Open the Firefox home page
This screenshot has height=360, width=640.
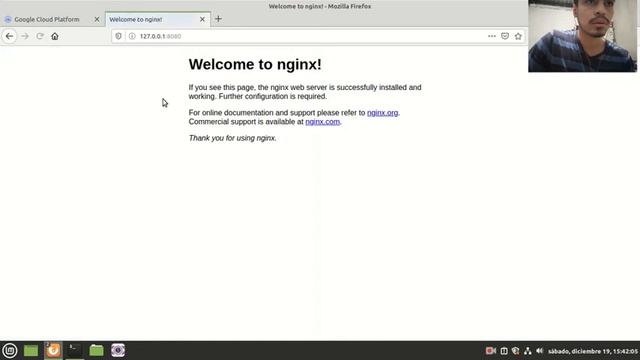coord(55,36)
